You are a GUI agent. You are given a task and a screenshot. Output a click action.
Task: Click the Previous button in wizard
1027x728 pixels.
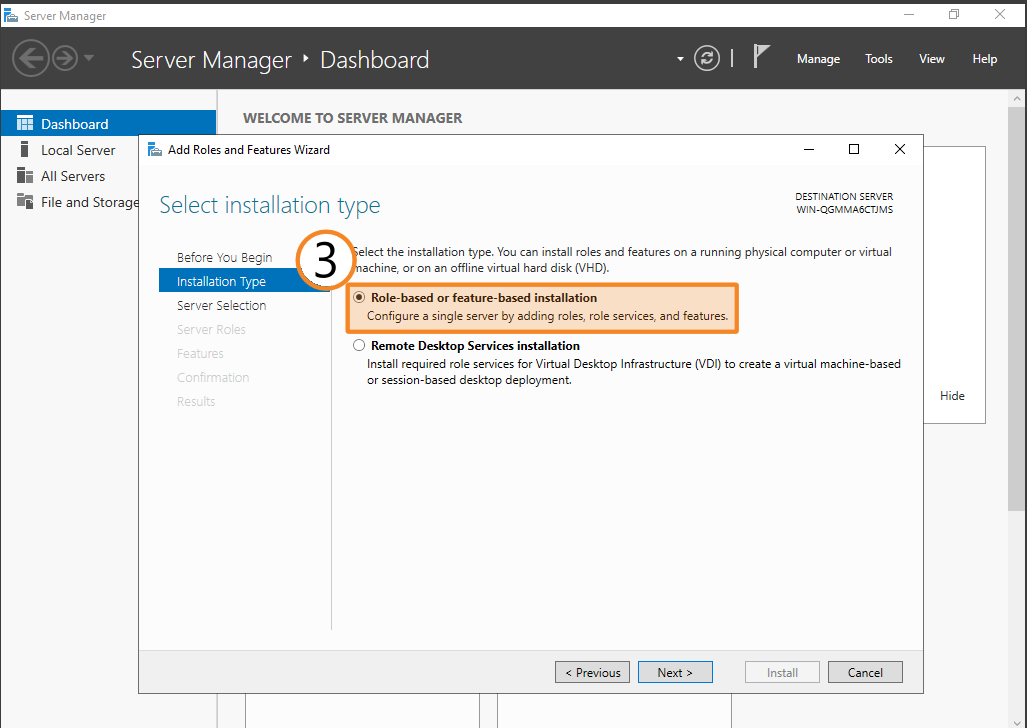pyautogui.click(x=593, y=672)
